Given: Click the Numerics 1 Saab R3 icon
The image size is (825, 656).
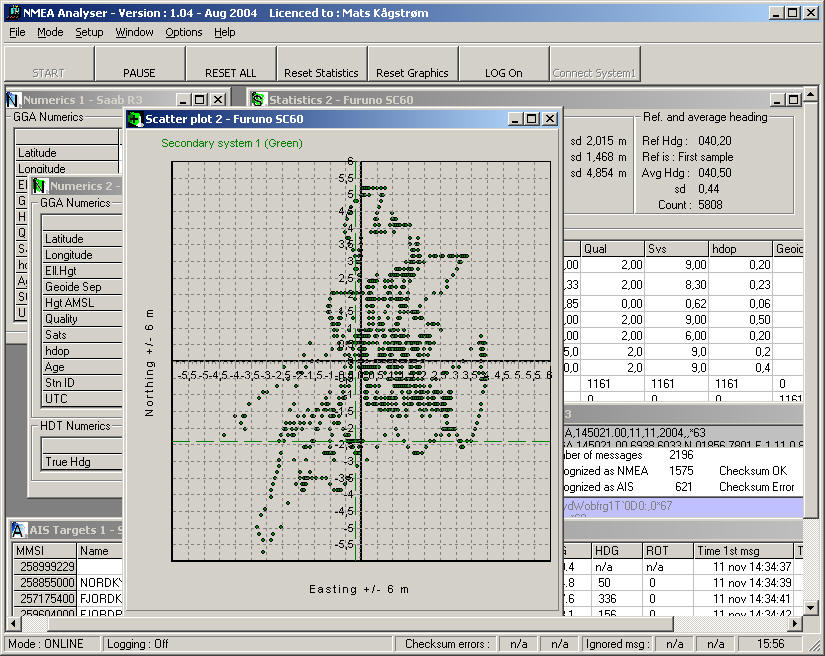Looking at the screenshot, I should click(x=13, y=100).
